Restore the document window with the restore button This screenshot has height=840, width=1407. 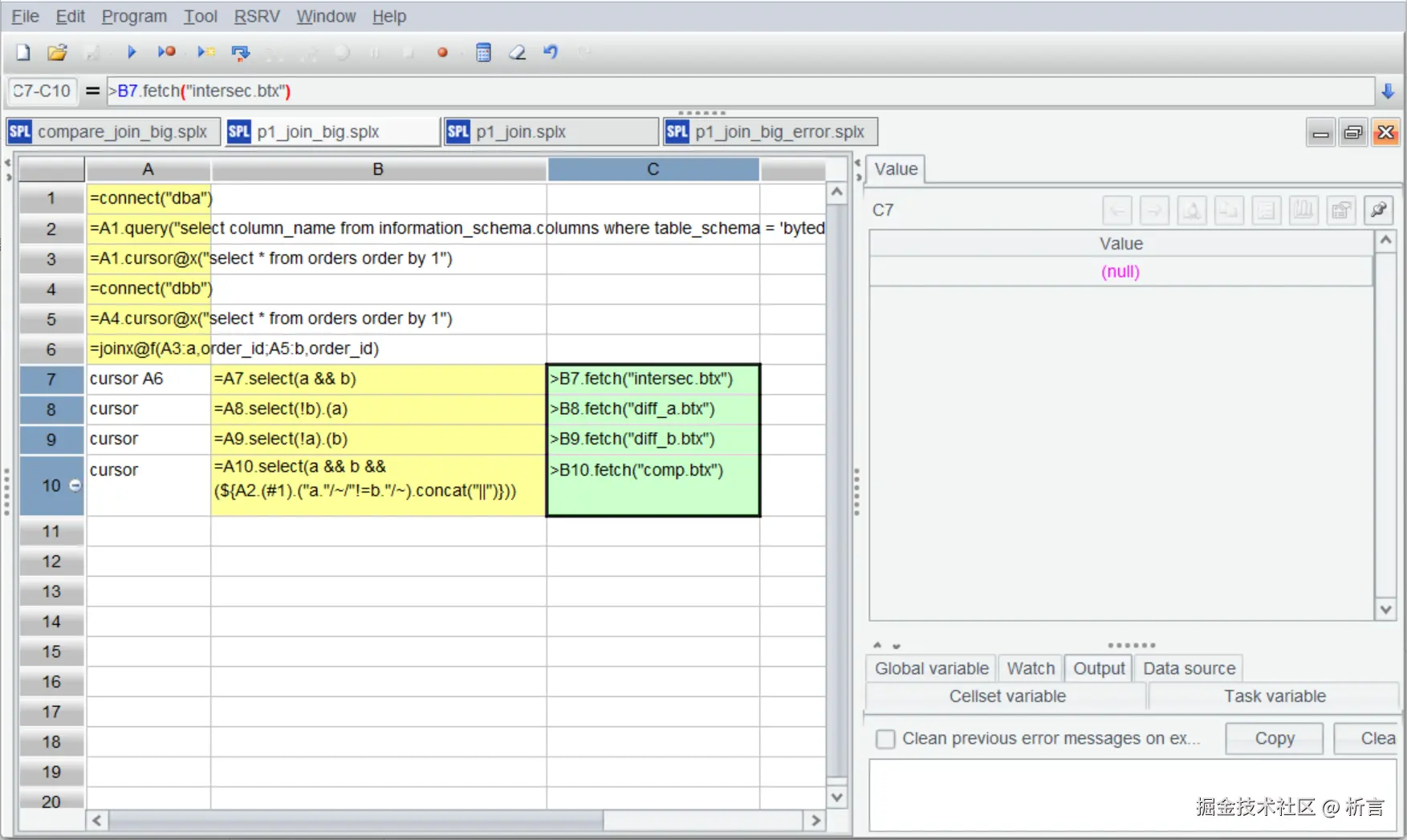(x=1353, y=132)
